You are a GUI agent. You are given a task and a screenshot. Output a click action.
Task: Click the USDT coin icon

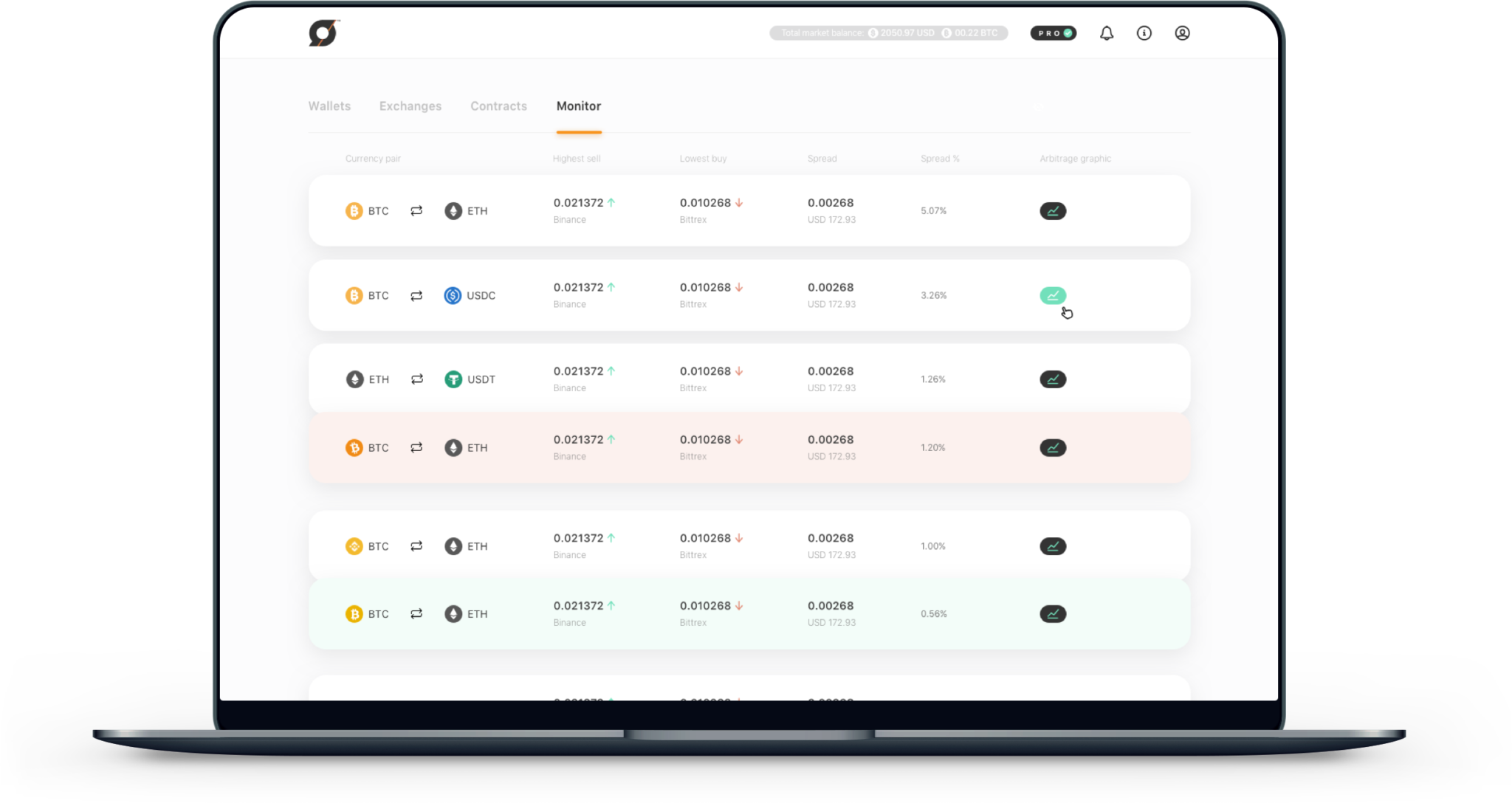pyautogui.click(x=453, y=379)
